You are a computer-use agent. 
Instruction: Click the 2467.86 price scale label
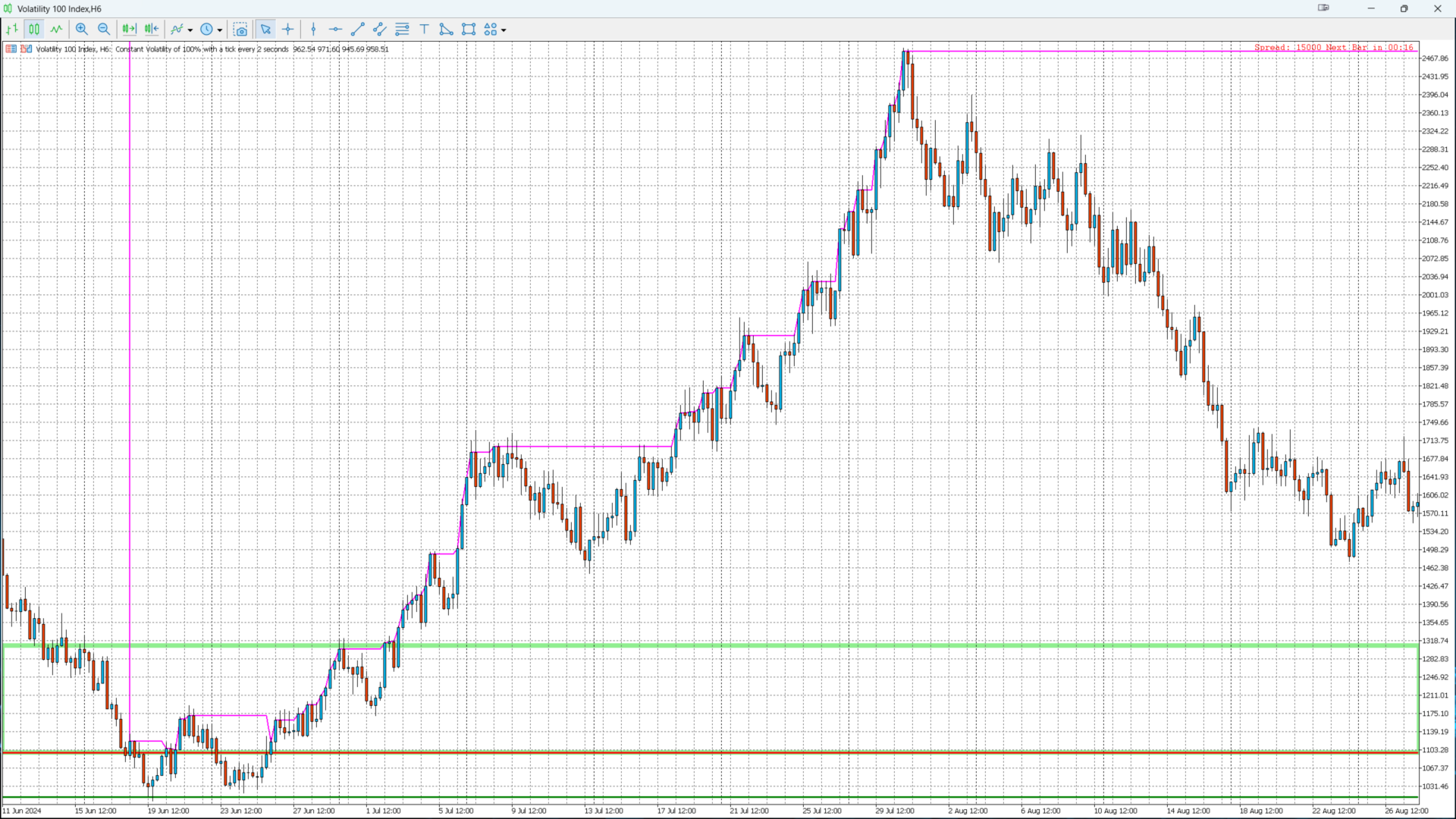pyautogui.click(x=1434, y=58)
